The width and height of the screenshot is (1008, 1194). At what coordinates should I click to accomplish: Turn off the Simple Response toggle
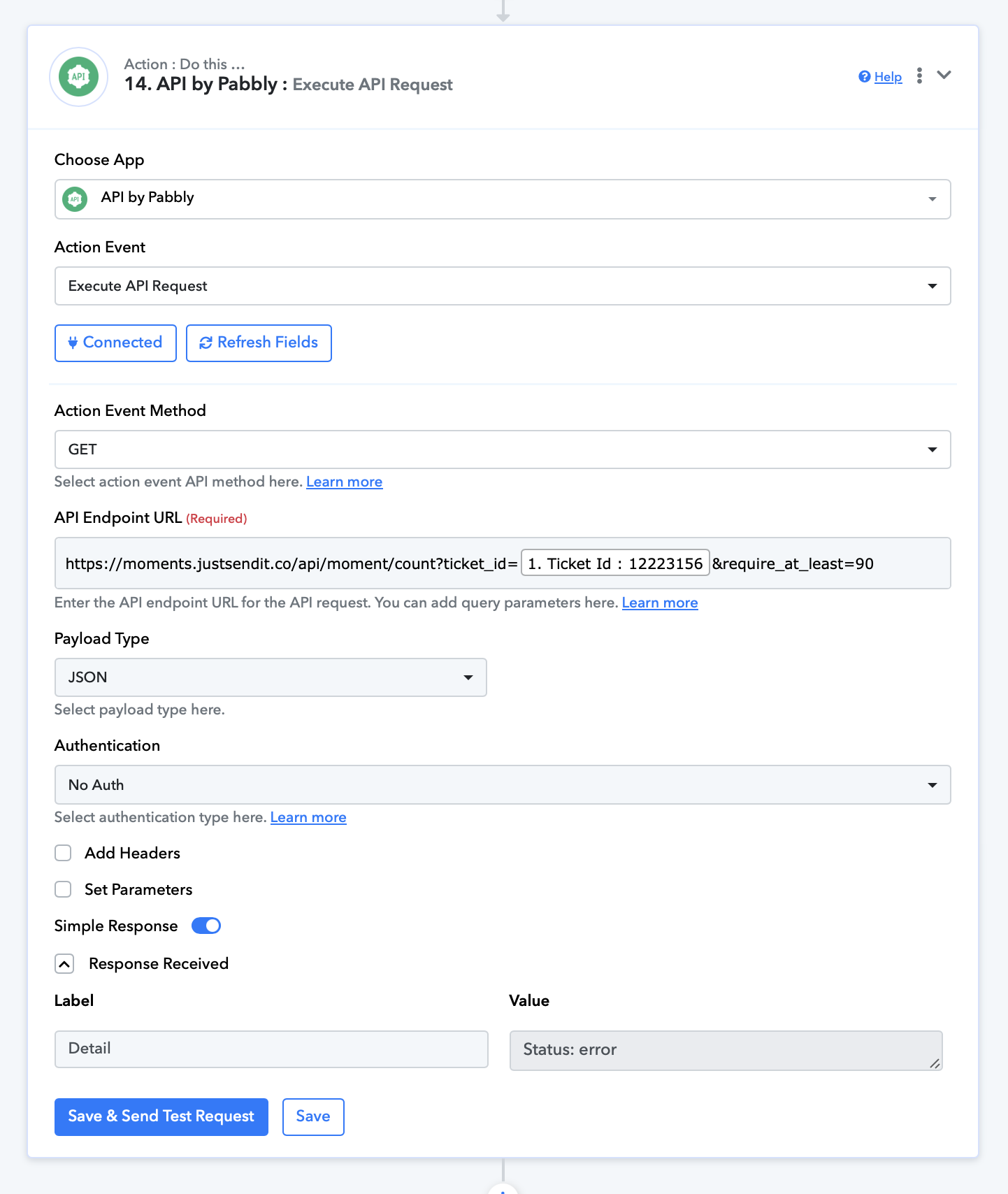pos(206,926)
